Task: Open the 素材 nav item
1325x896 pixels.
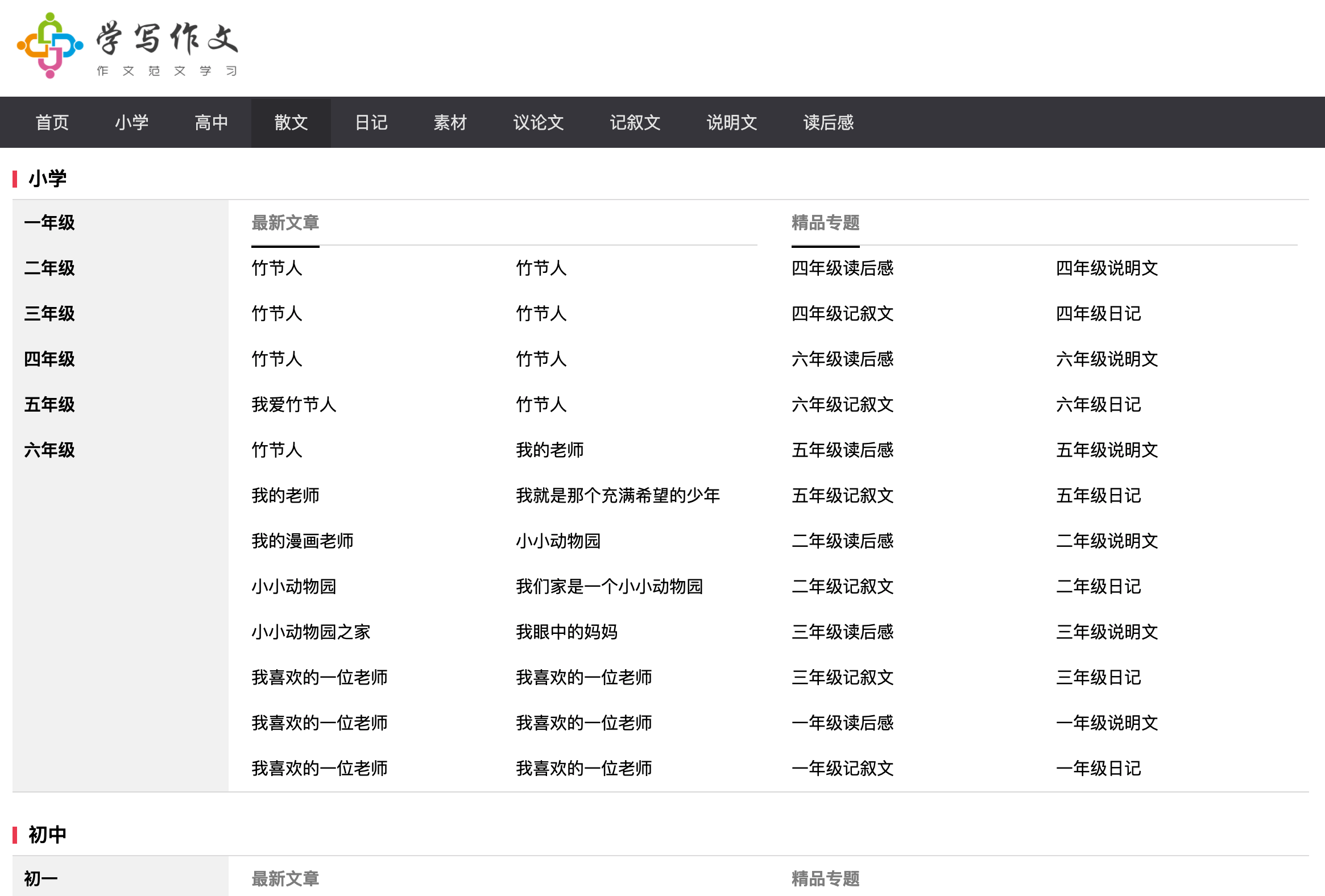Action: point(450,123)
